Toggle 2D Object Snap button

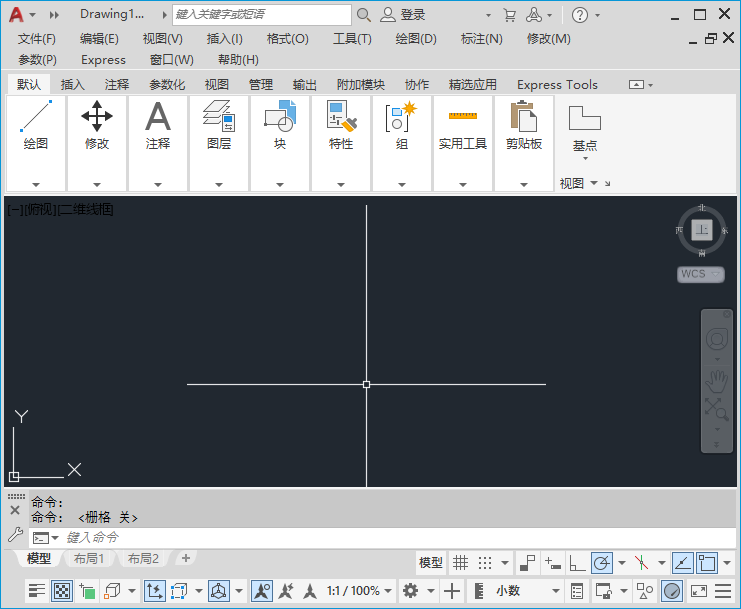(x=707, y=563)
